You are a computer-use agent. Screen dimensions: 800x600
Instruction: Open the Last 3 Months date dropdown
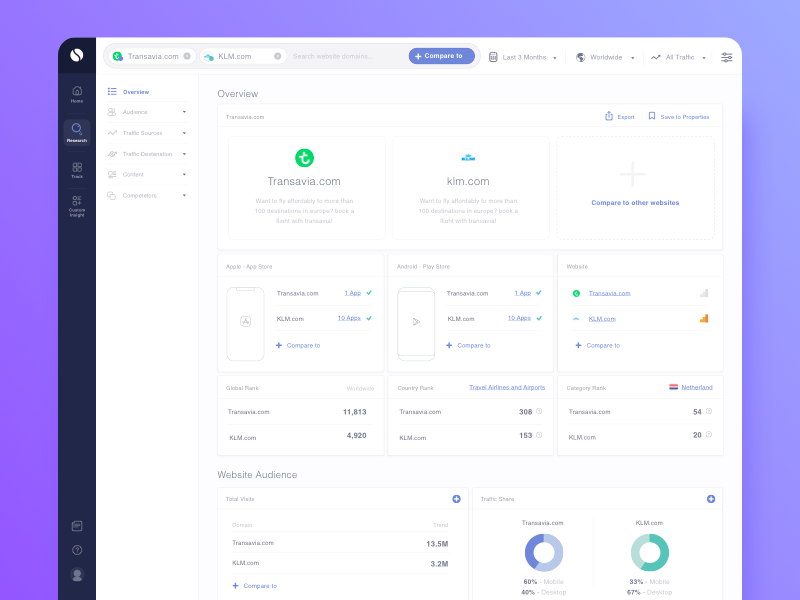524,57
